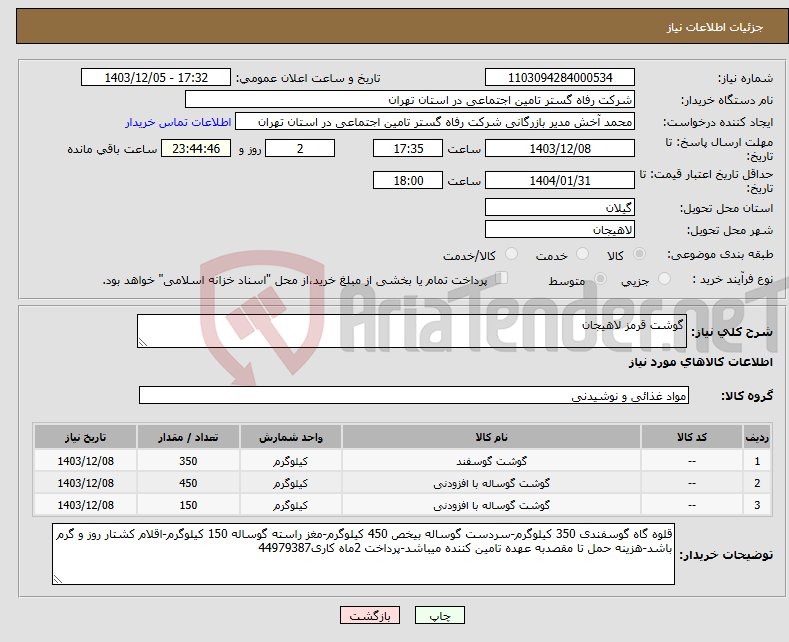Select the جزیی purchase type radio
The width and height of the screenshot is (789, 642).
(664, 278)
